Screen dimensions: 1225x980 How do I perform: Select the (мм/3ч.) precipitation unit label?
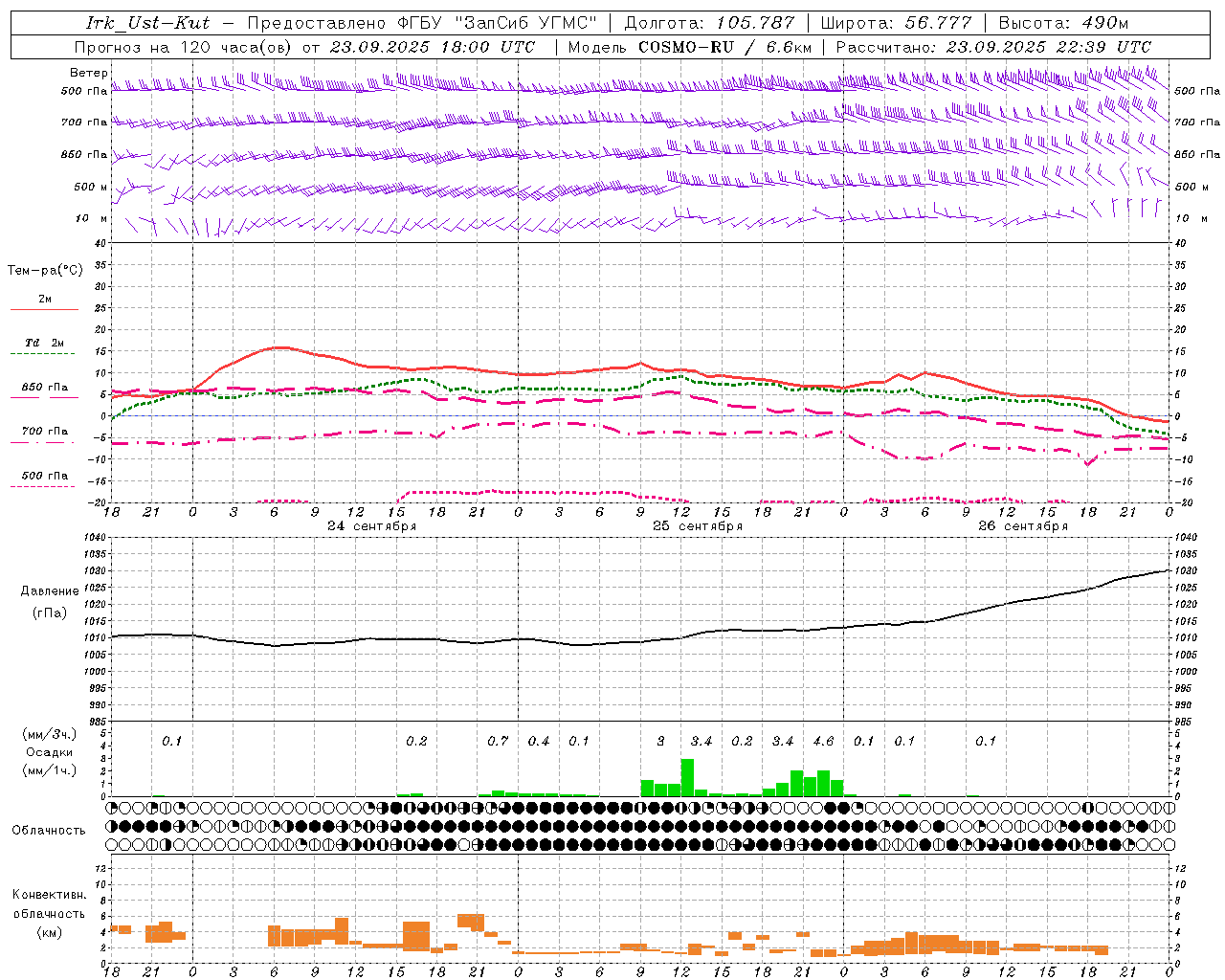pos(49,734)
